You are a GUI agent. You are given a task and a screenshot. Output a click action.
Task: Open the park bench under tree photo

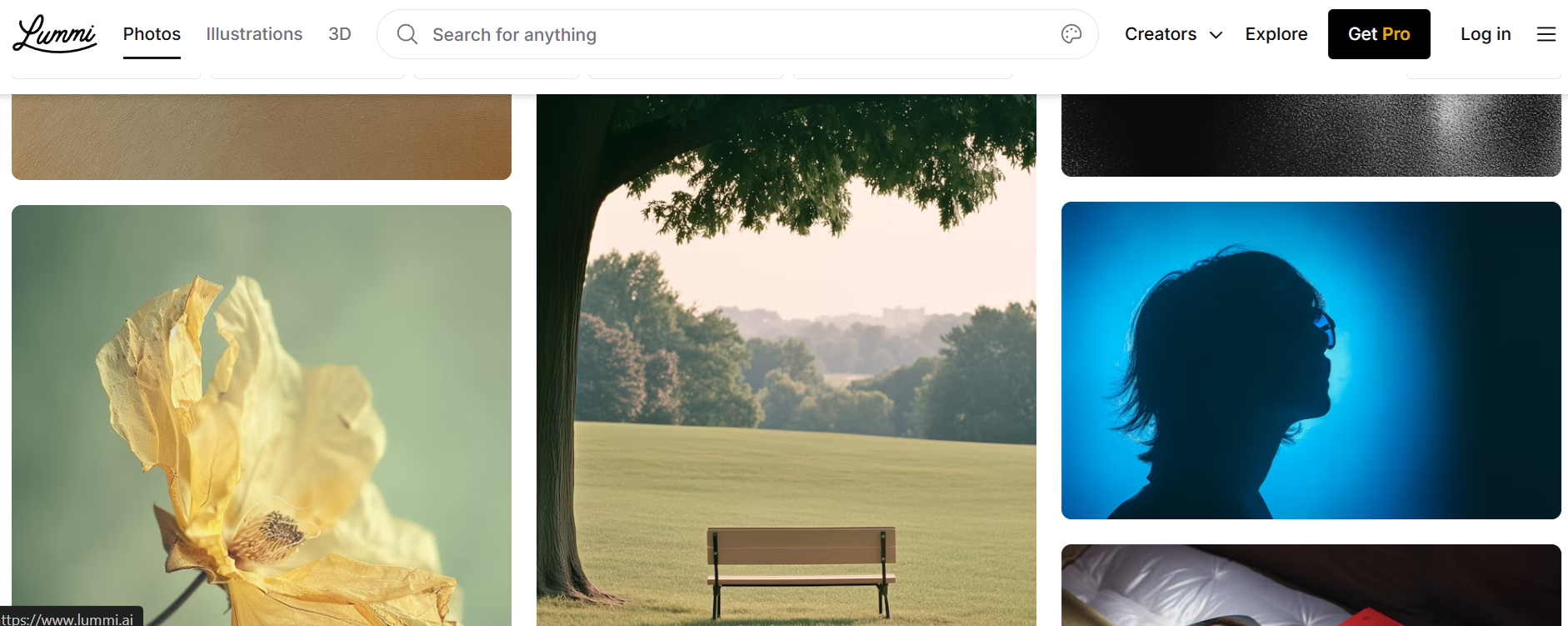[786, 360]
